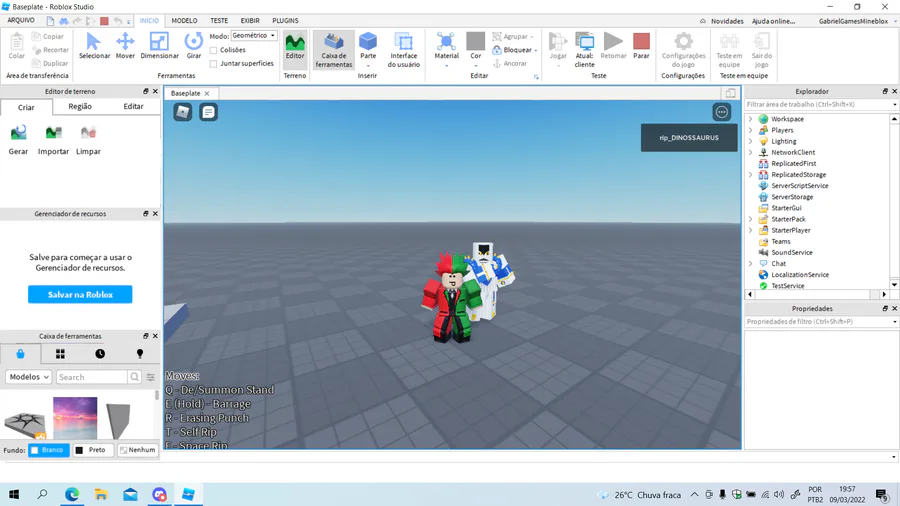Select Branco background option
The width and height of the screenshot is (900, 506).
(x=49, y=450)
